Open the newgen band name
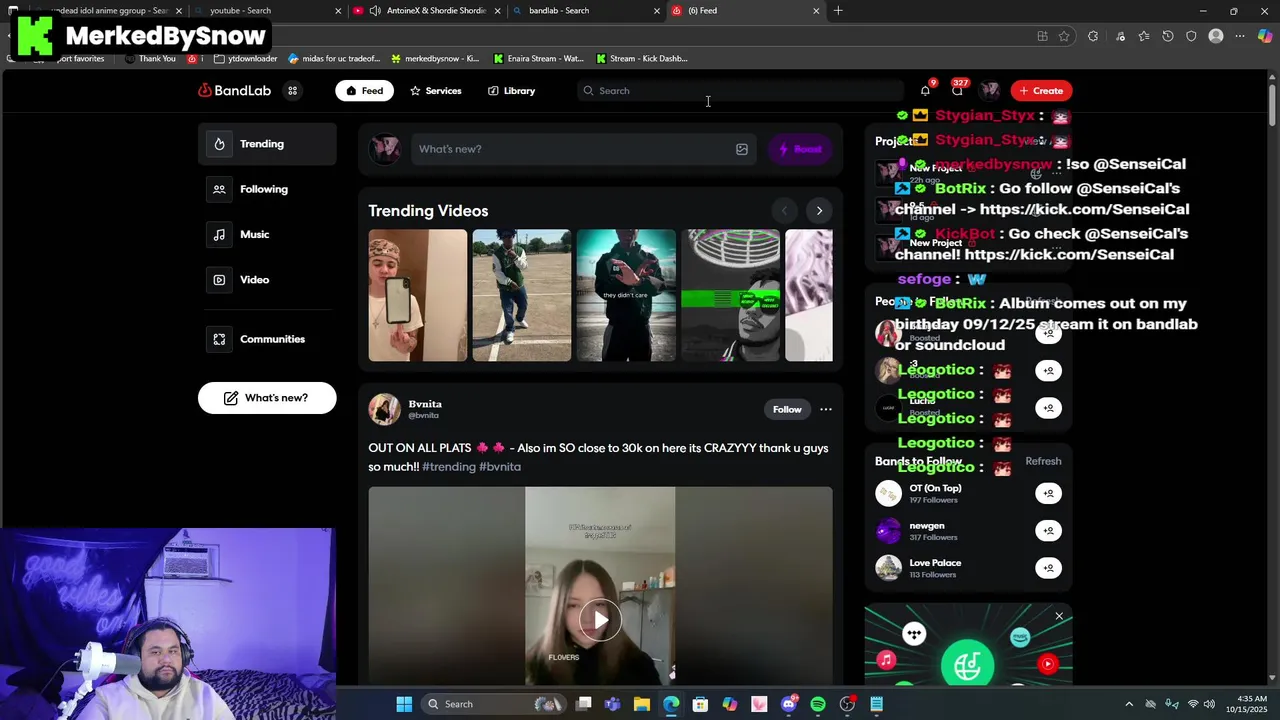 (x=927, y=526)
